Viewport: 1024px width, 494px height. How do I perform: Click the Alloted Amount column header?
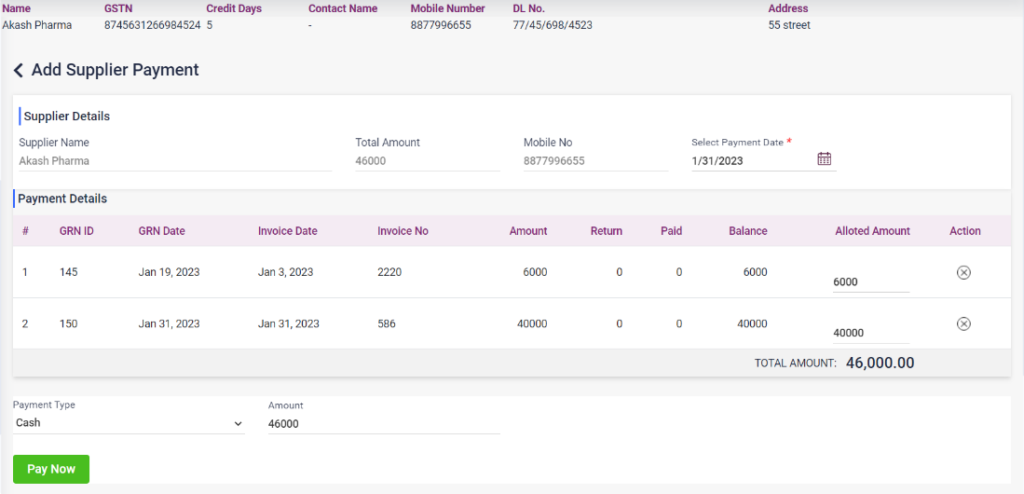pos(872,231)
